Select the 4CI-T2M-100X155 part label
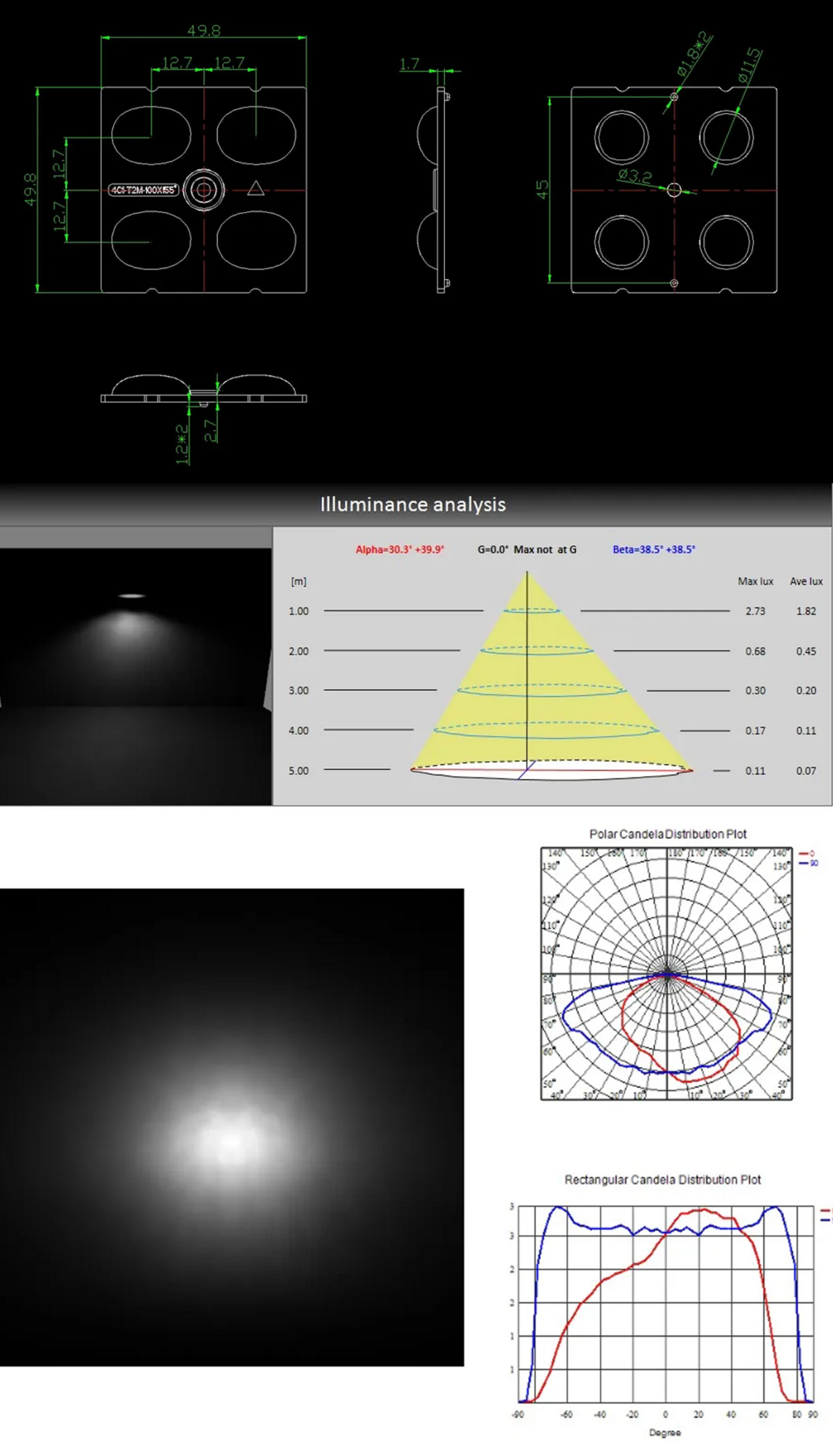The width and height of the screenshot is (833, 1456). pos(143,190)
